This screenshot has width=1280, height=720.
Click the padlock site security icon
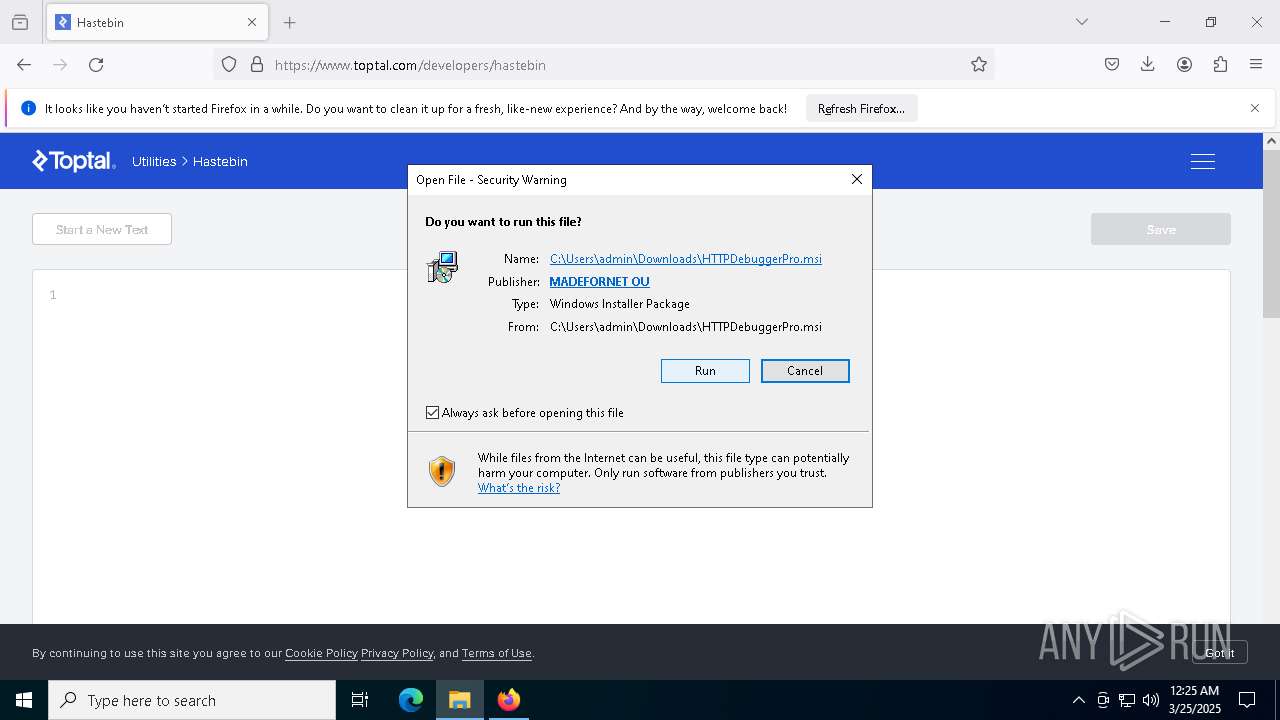pos(257,65)
